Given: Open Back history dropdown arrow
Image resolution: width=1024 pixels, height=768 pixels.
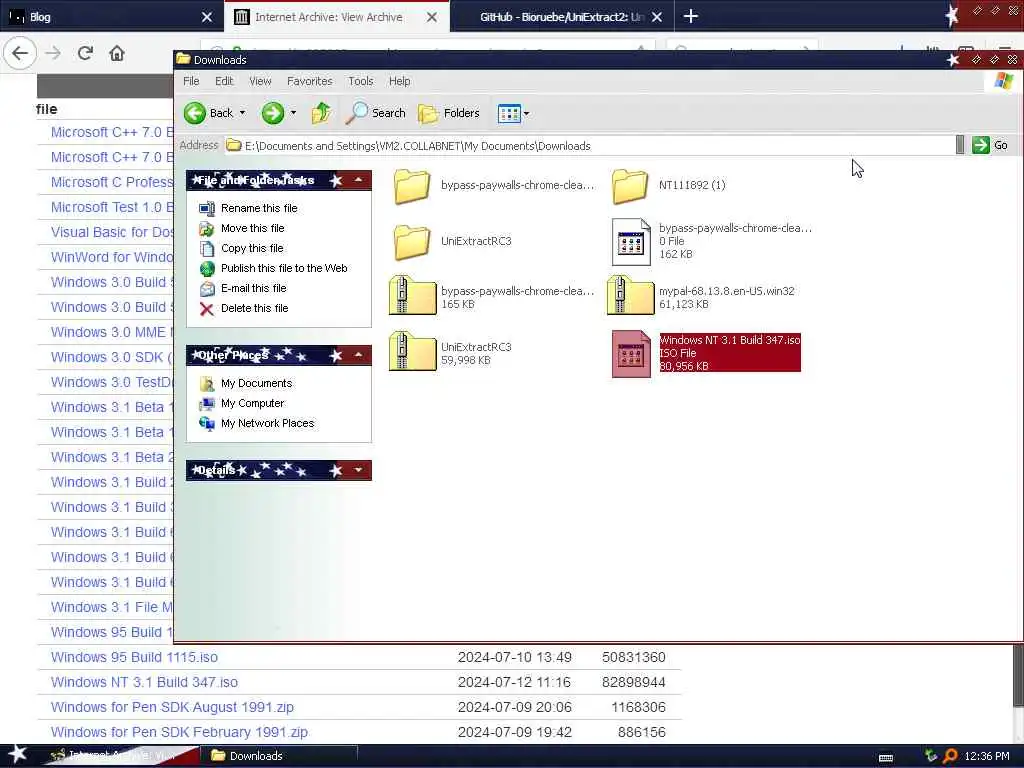Looking at the screenshot, I should 242,113.
